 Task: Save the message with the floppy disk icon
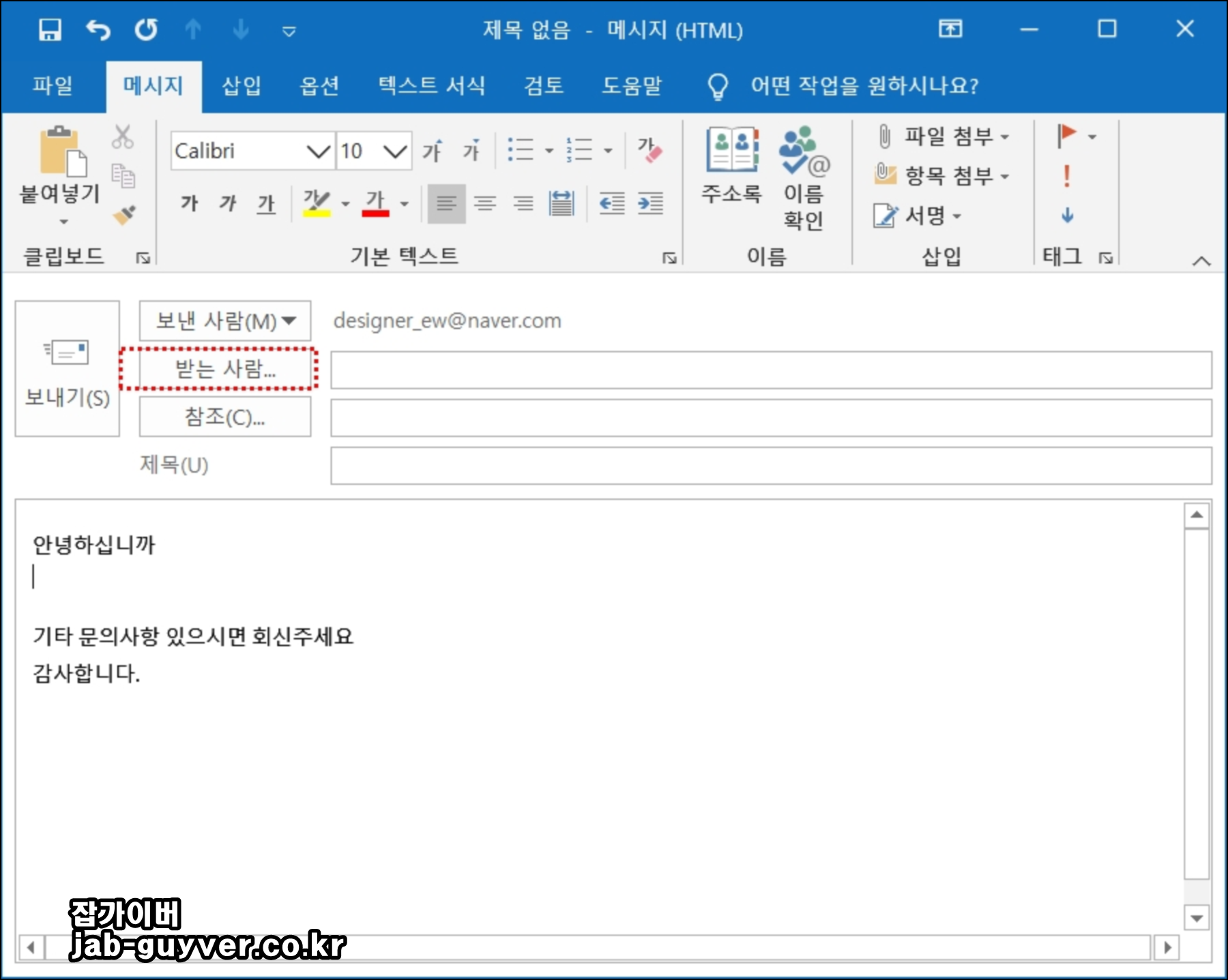(x=50, y=29)
